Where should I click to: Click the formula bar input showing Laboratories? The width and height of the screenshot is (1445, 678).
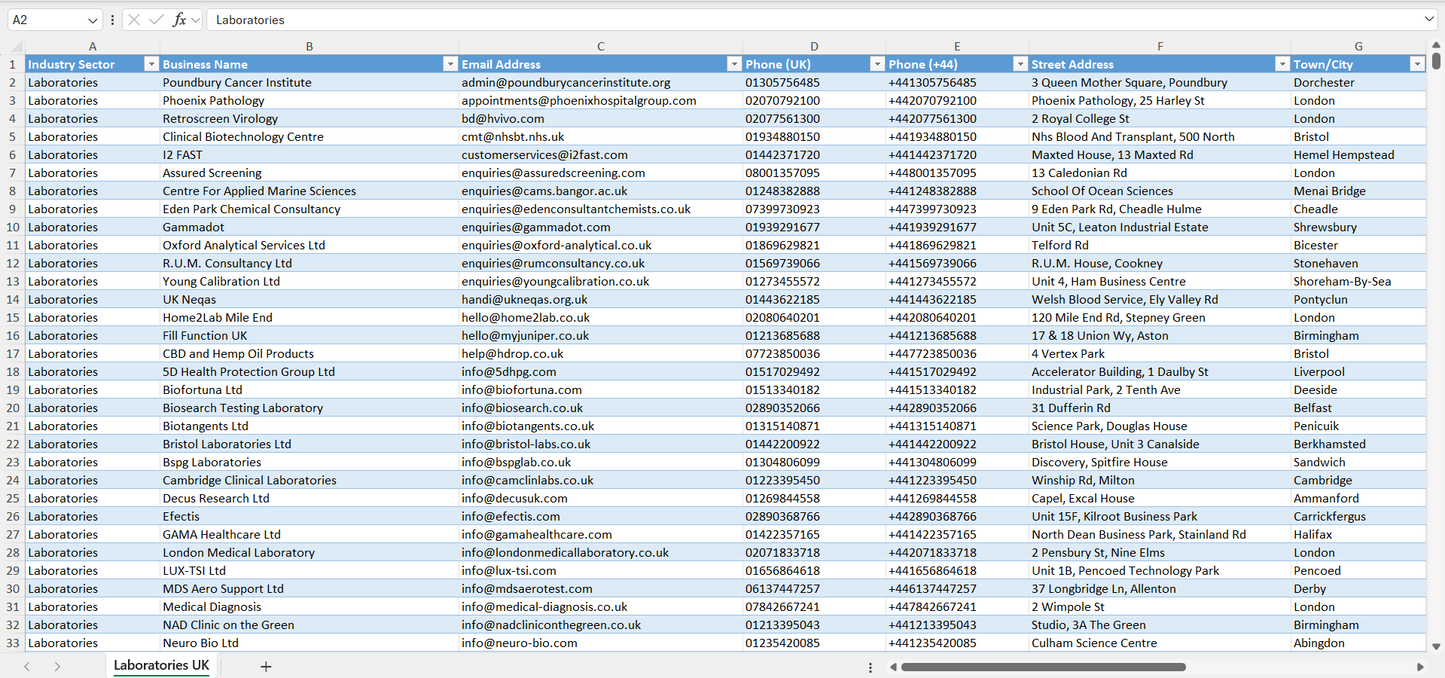(812, 20)
